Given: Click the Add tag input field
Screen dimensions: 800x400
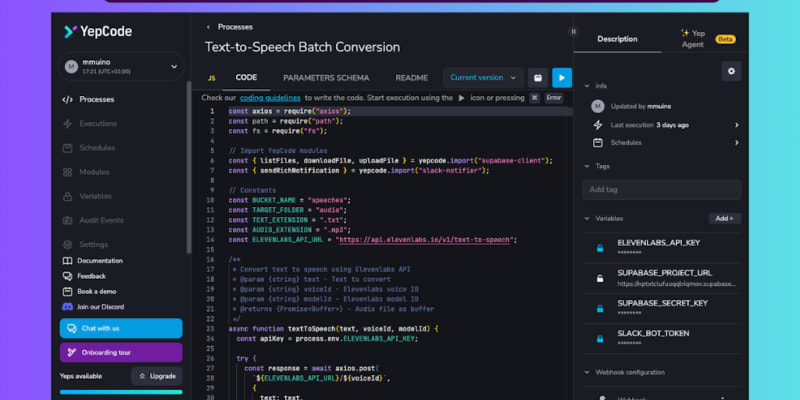Looking at the screenshot, I should coord(662,189).
